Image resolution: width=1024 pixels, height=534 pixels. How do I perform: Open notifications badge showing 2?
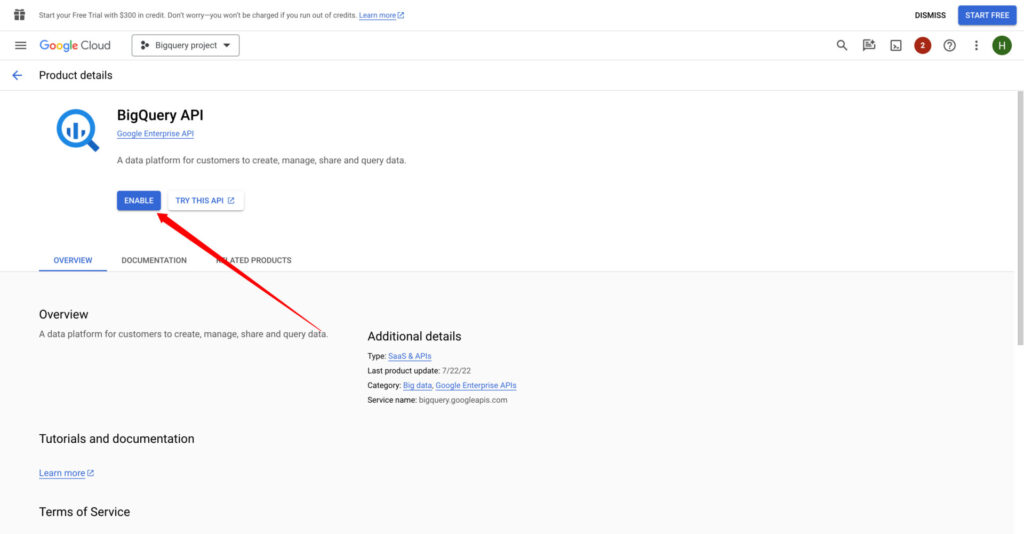(922, 45)
